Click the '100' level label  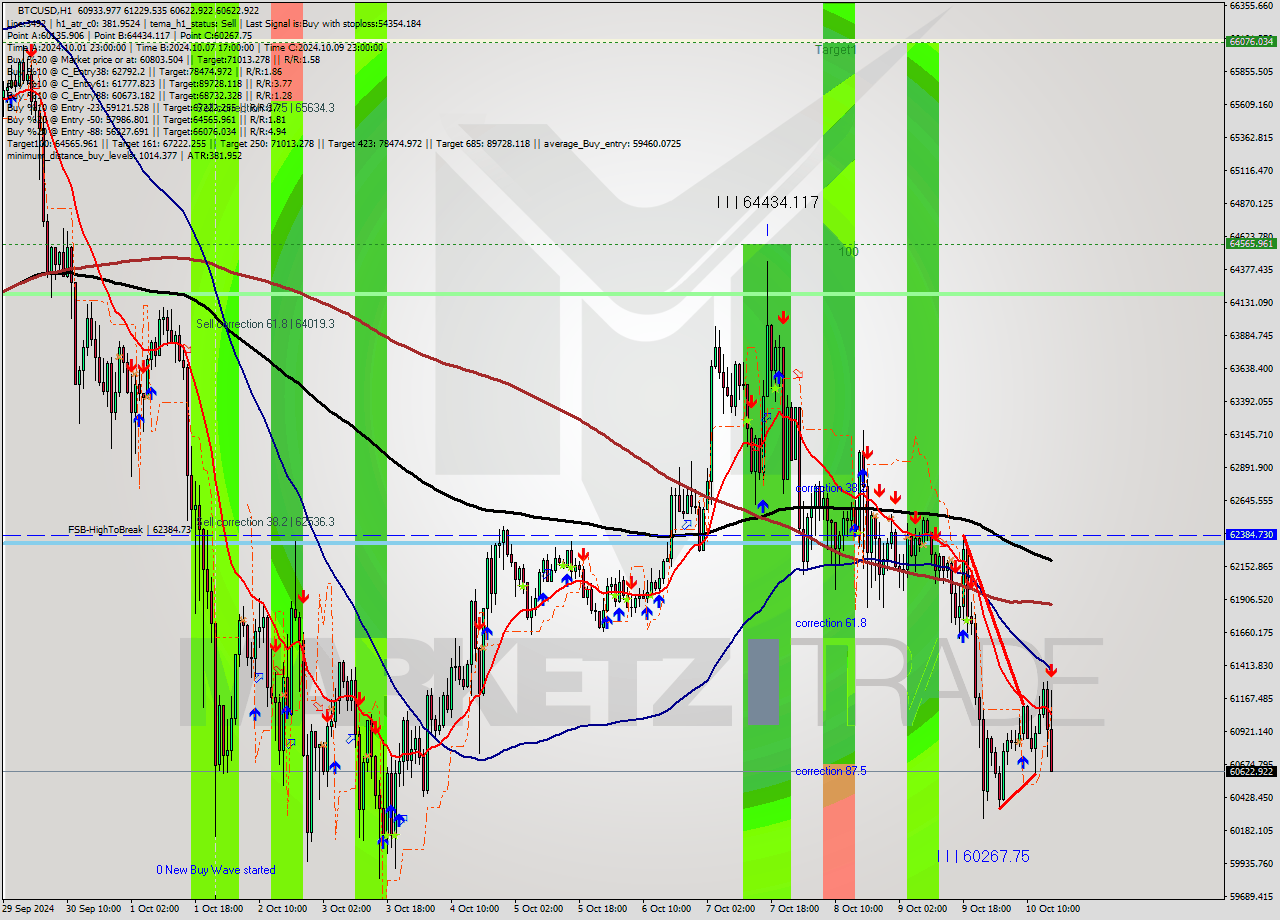click(848, 252)
